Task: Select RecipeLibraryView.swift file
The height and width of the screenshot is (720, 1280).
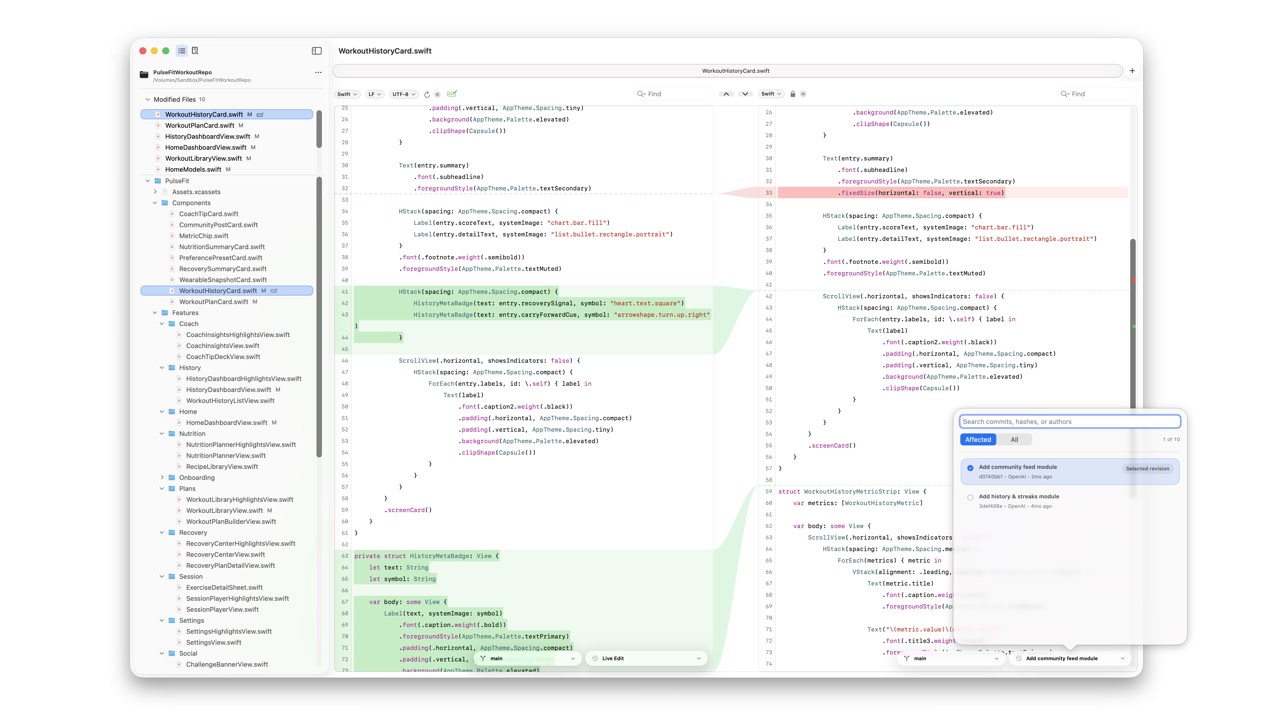Action: click(223, 467)
